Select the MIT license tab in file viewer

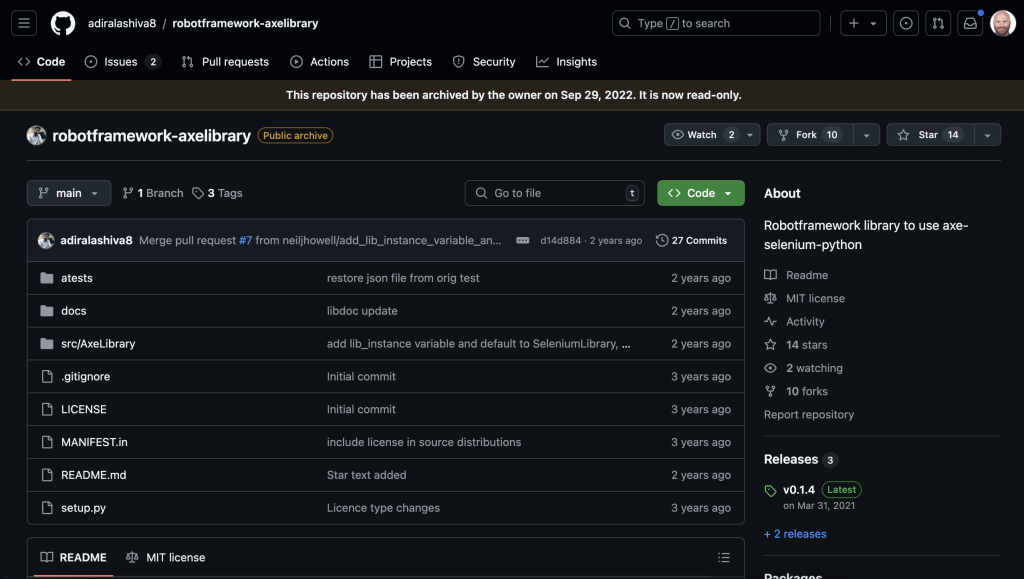click(165, 557)
